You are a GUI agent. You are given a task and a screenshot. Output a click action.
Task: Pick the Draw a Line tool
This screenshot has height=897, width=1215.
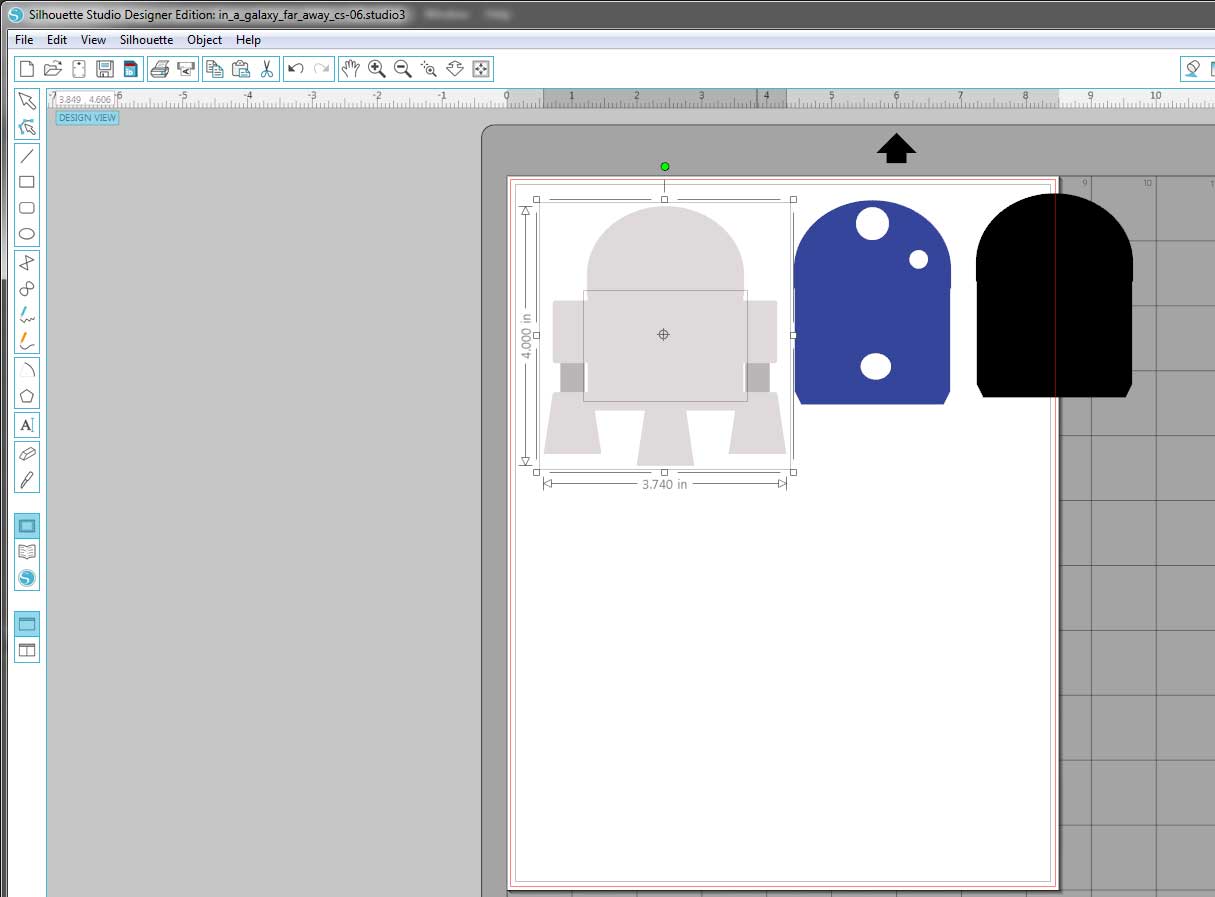pyautogui.click(x=27, y=156)
